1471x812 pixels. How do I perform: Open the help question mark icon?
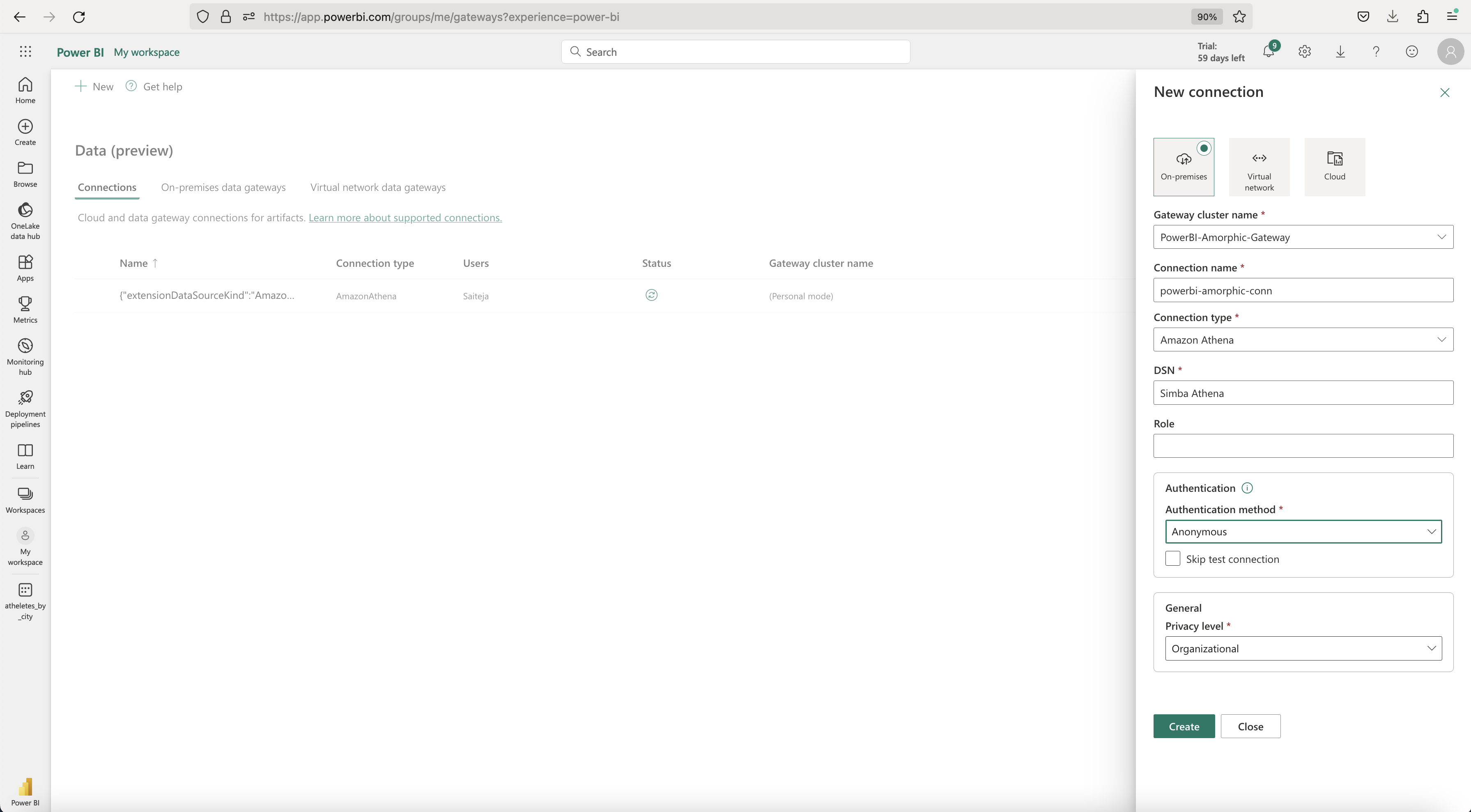tap(1376, 51)
